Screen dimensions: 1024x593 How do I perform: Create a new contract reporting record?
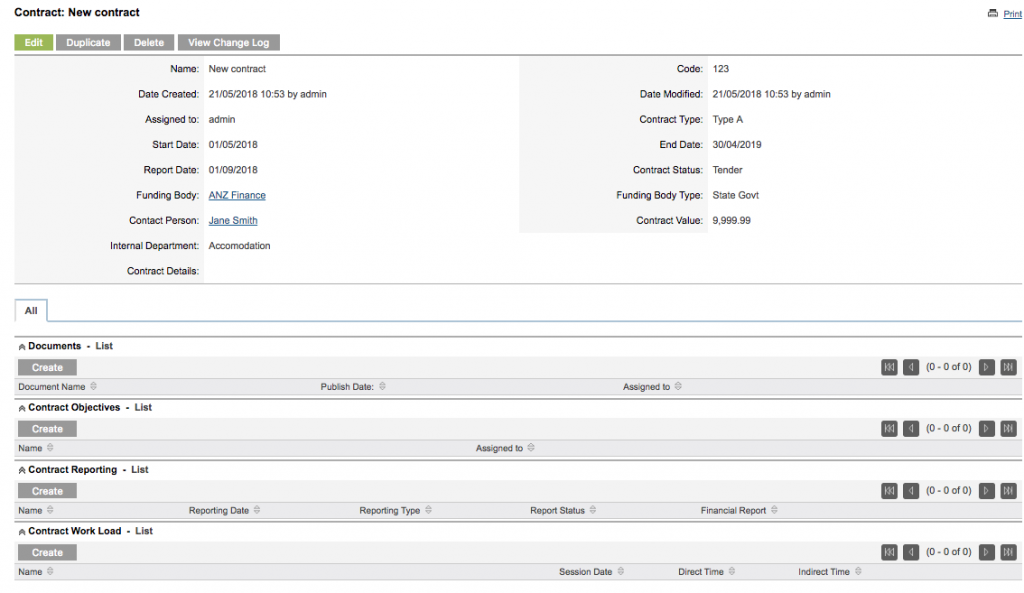point(47,491)
